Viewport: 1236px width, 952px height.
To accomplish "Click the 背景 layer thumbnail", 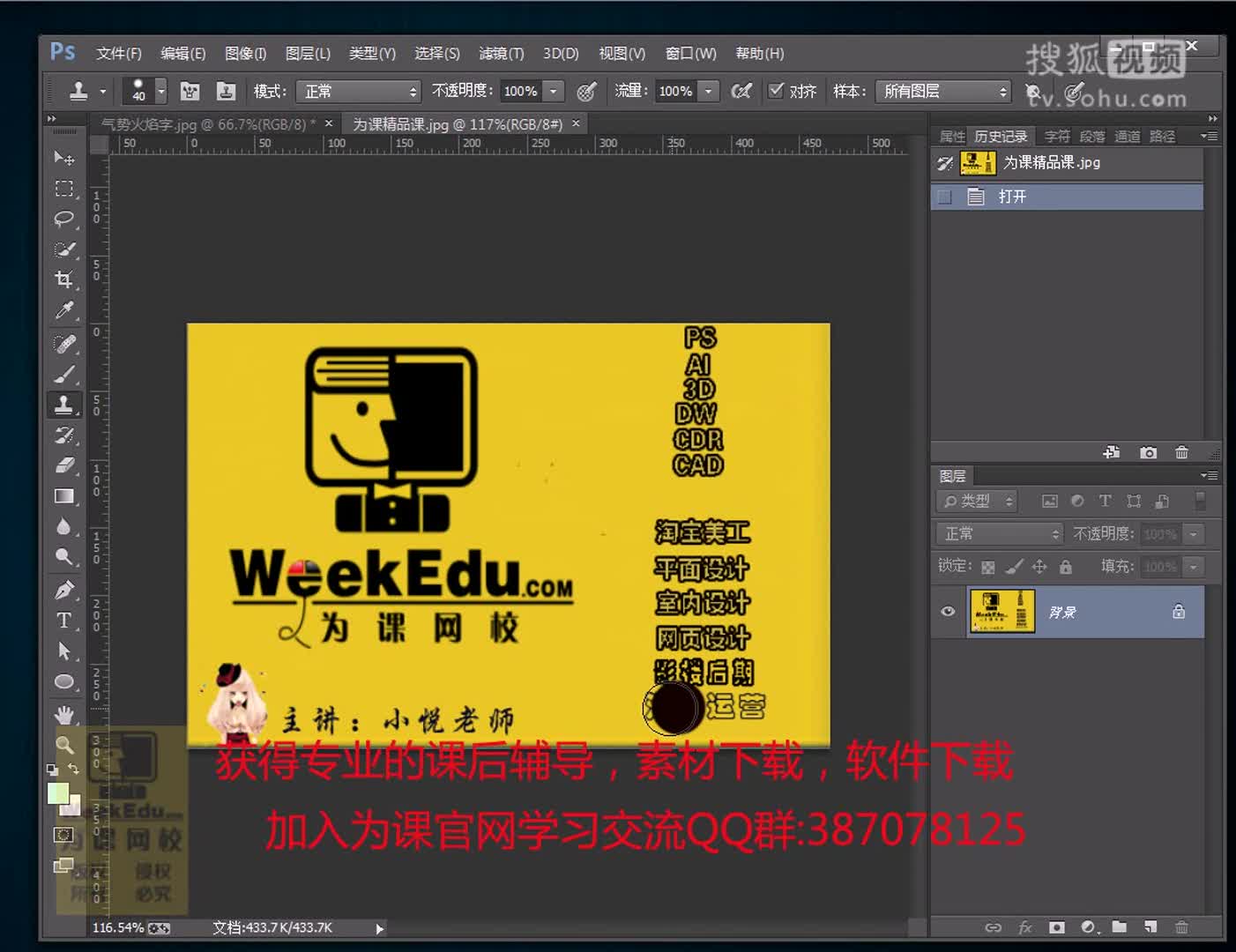I will coord(1002,611).
